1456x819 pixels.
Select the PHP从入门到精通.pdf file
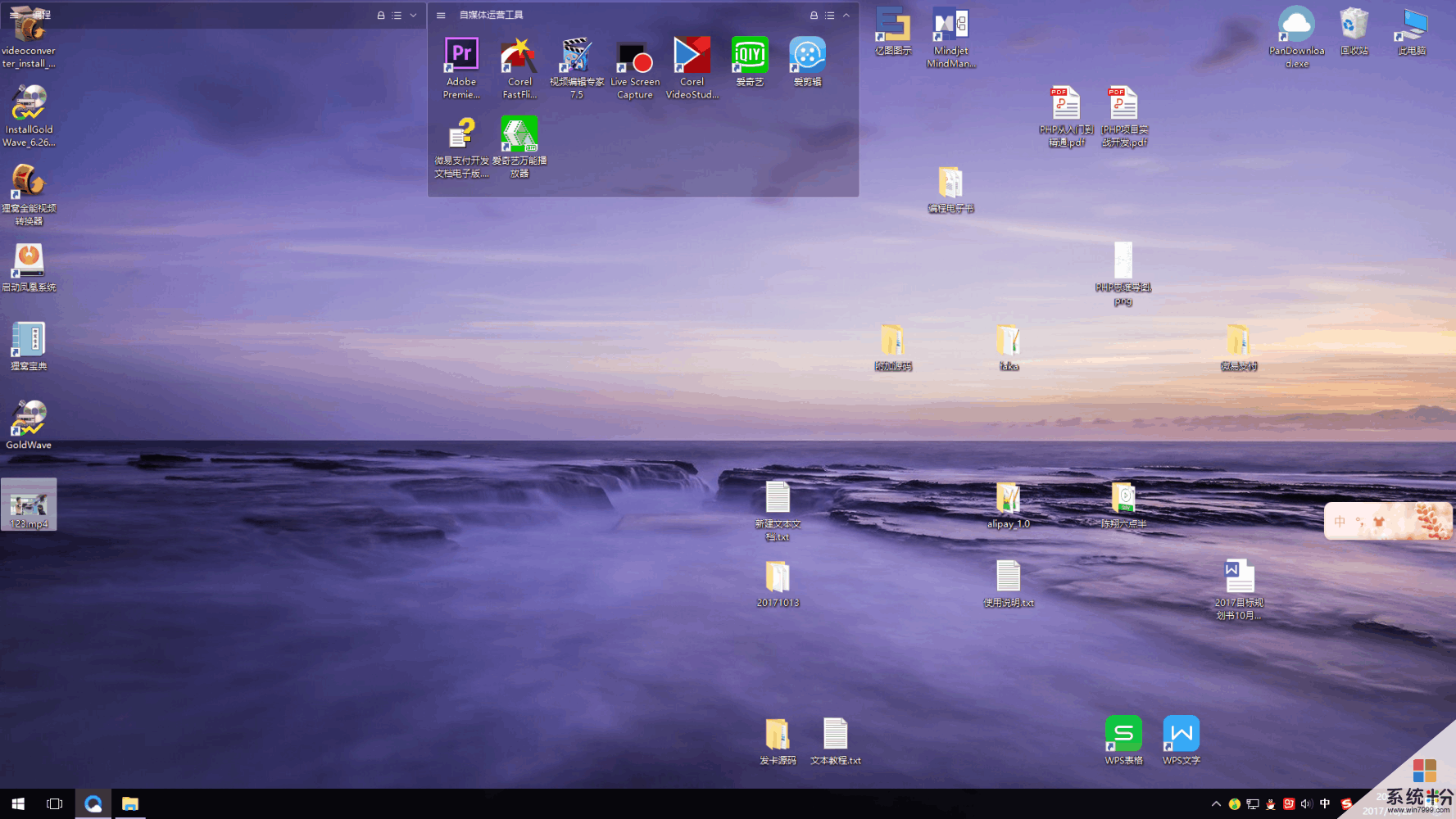pyautogui.click(x=1066, y=115)
